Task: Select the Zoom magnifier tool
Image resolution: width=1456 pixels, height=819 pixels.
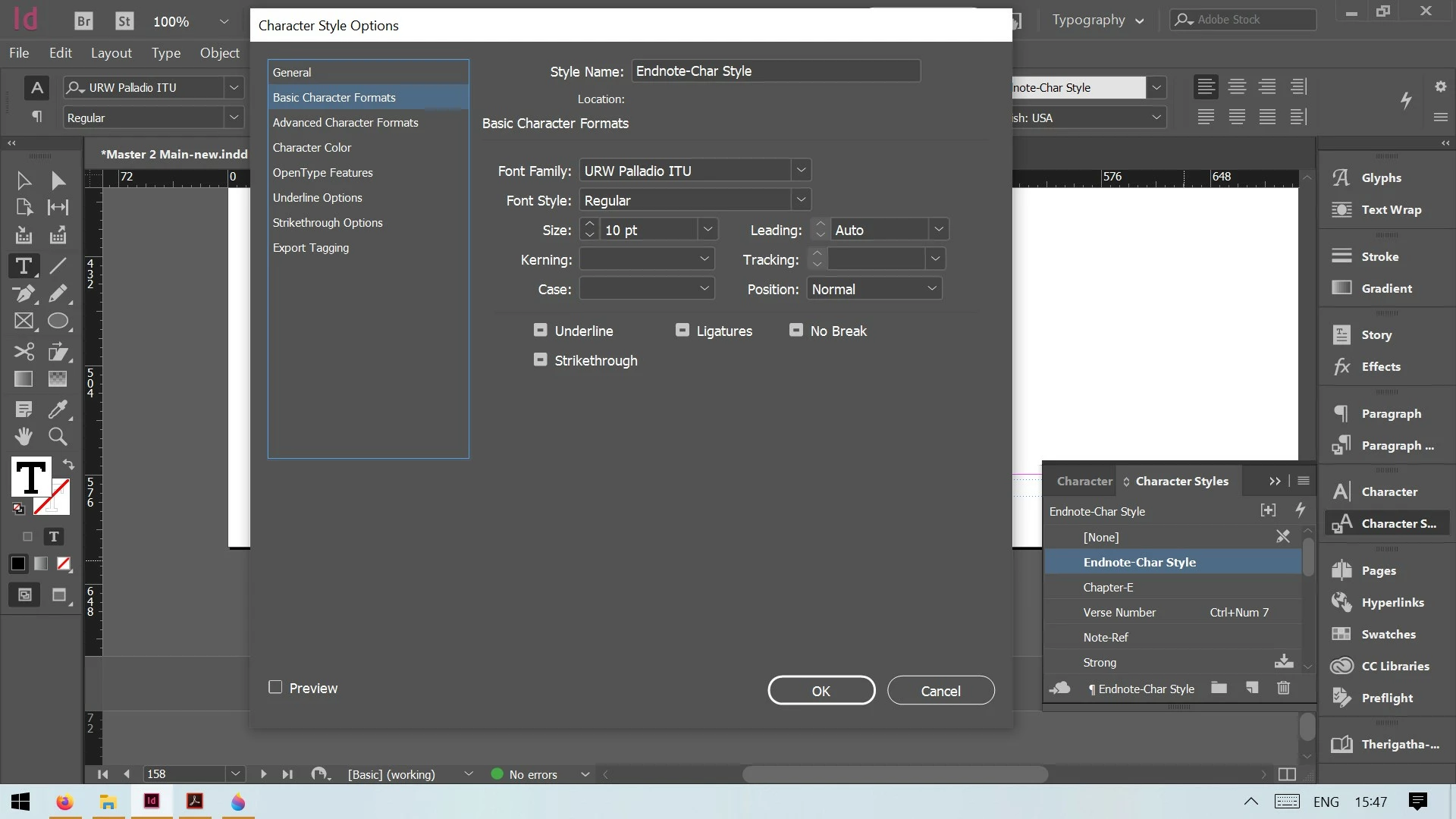Action: pos(58,437)
